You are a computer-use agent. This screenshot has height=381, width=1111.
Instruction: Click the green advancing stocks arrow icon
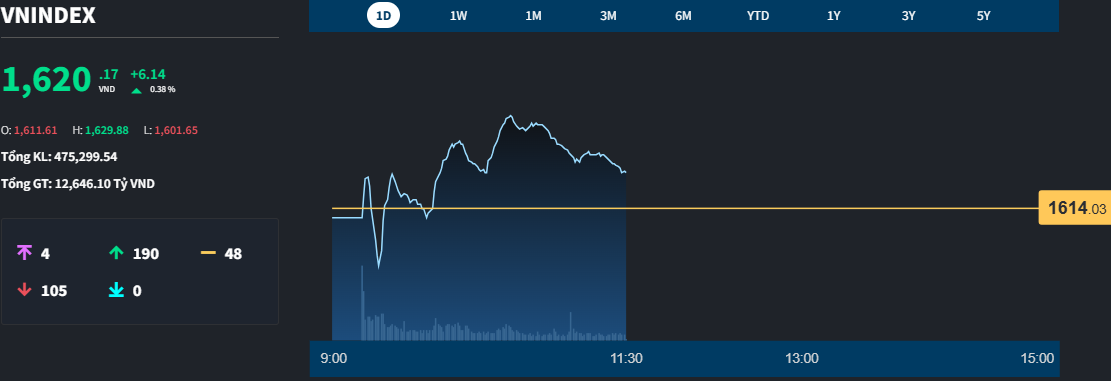pos(116,253)
